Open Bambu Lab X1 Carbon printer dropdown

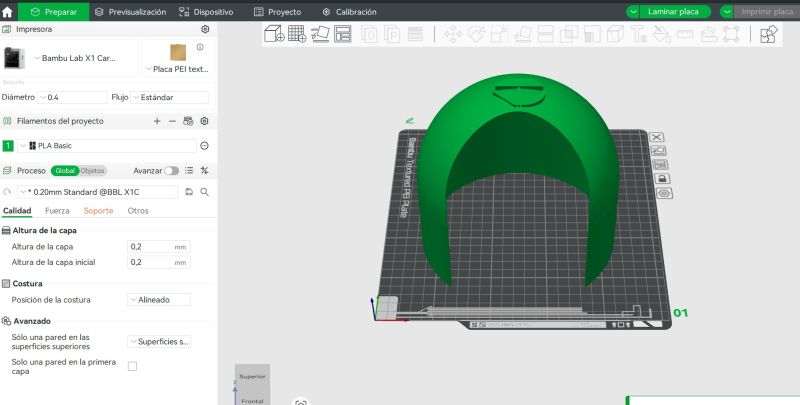click(75, 58)
